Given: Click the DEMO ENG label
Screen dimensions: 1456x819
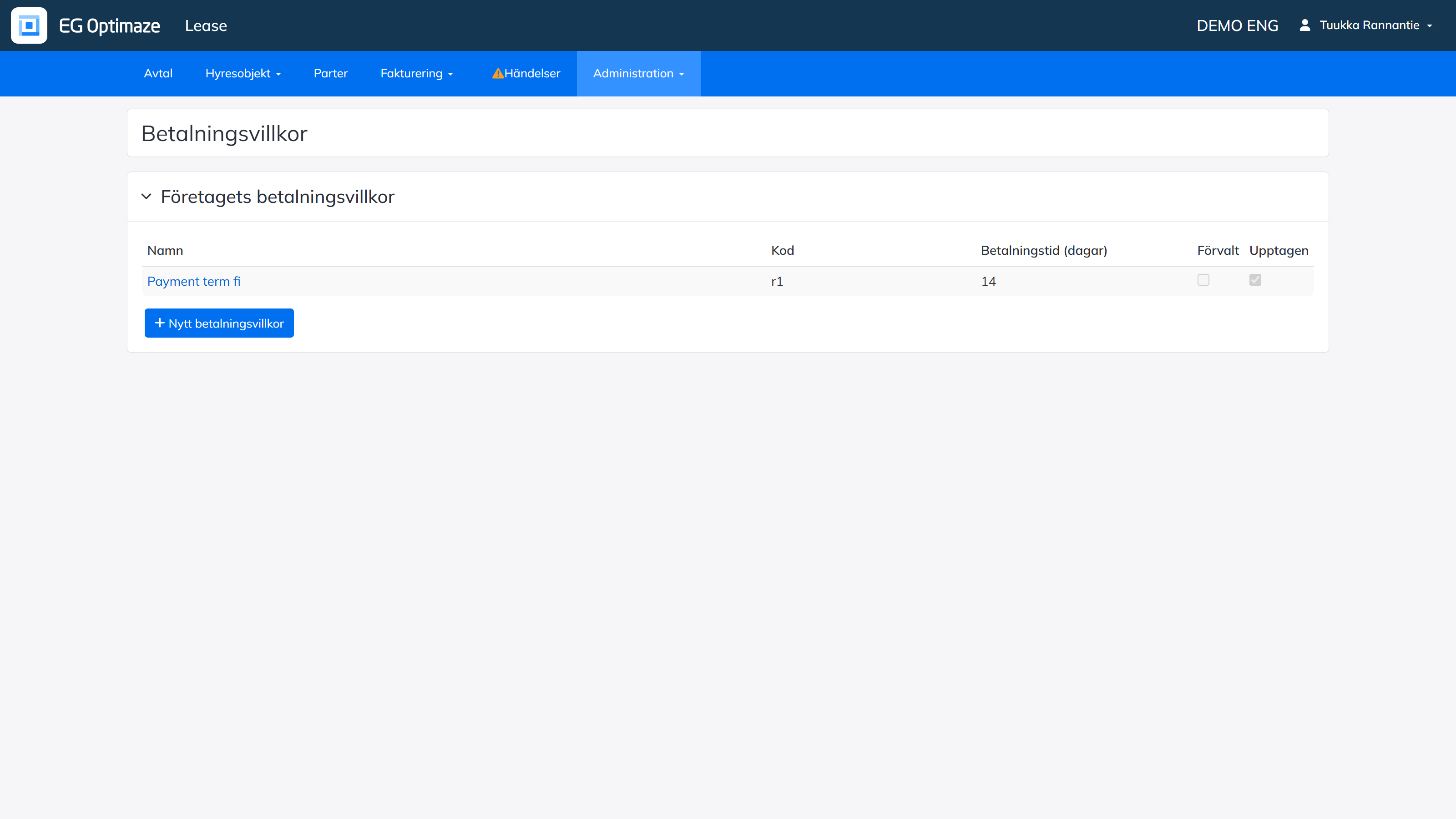Looking at the screenshot, I should click(1237, 25).
